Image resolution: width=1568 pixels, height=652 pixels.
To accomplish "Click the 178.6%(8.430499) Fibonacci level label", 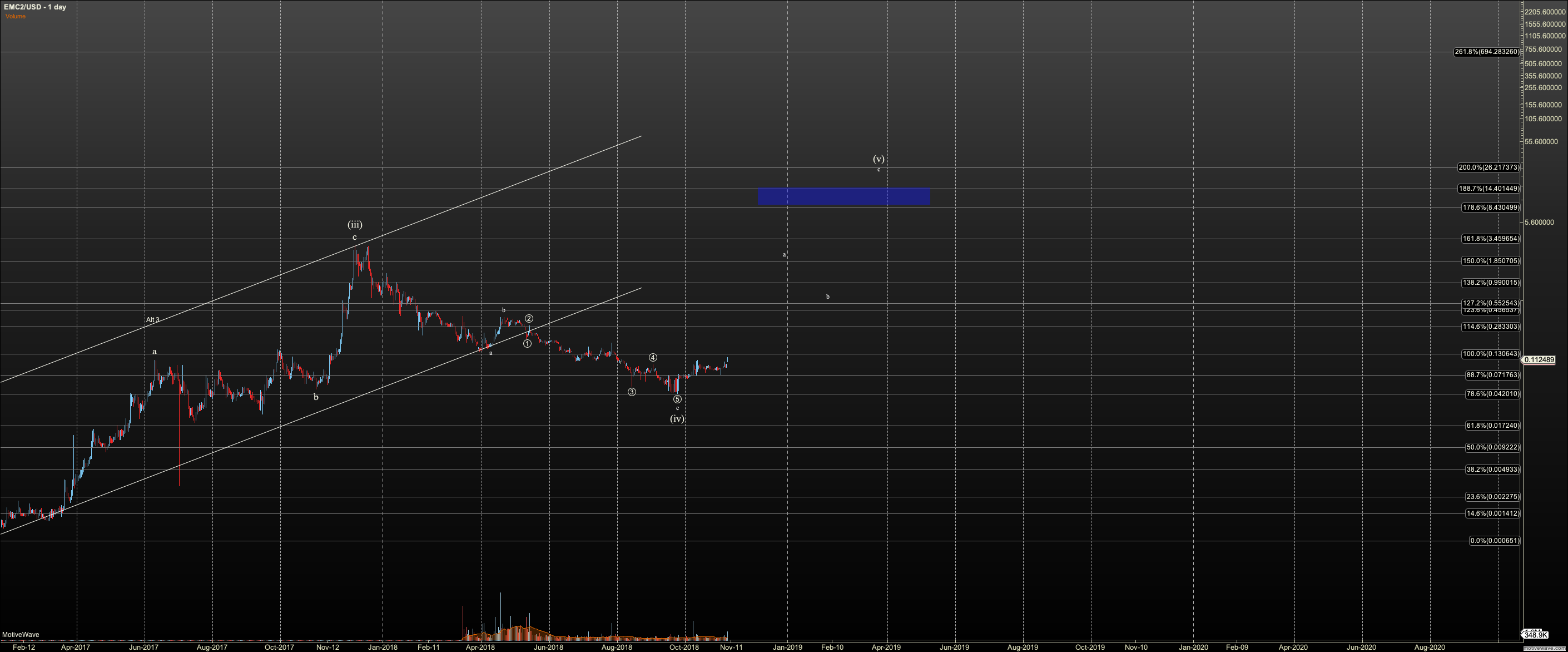I will click(x=1490, y=208).
